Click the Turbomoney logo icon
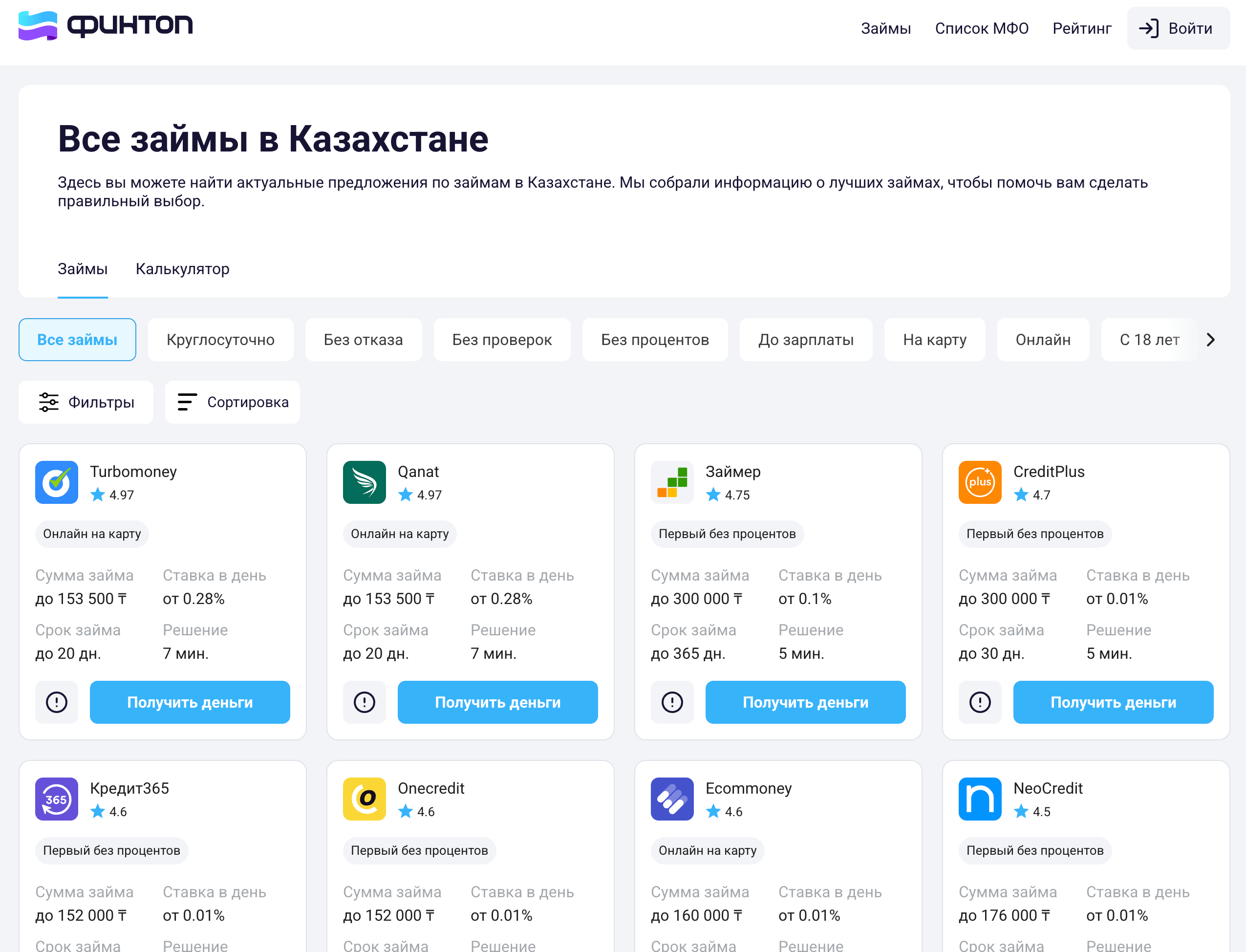The height and width of the screenshot is (952, 1246). click(57, 482)
